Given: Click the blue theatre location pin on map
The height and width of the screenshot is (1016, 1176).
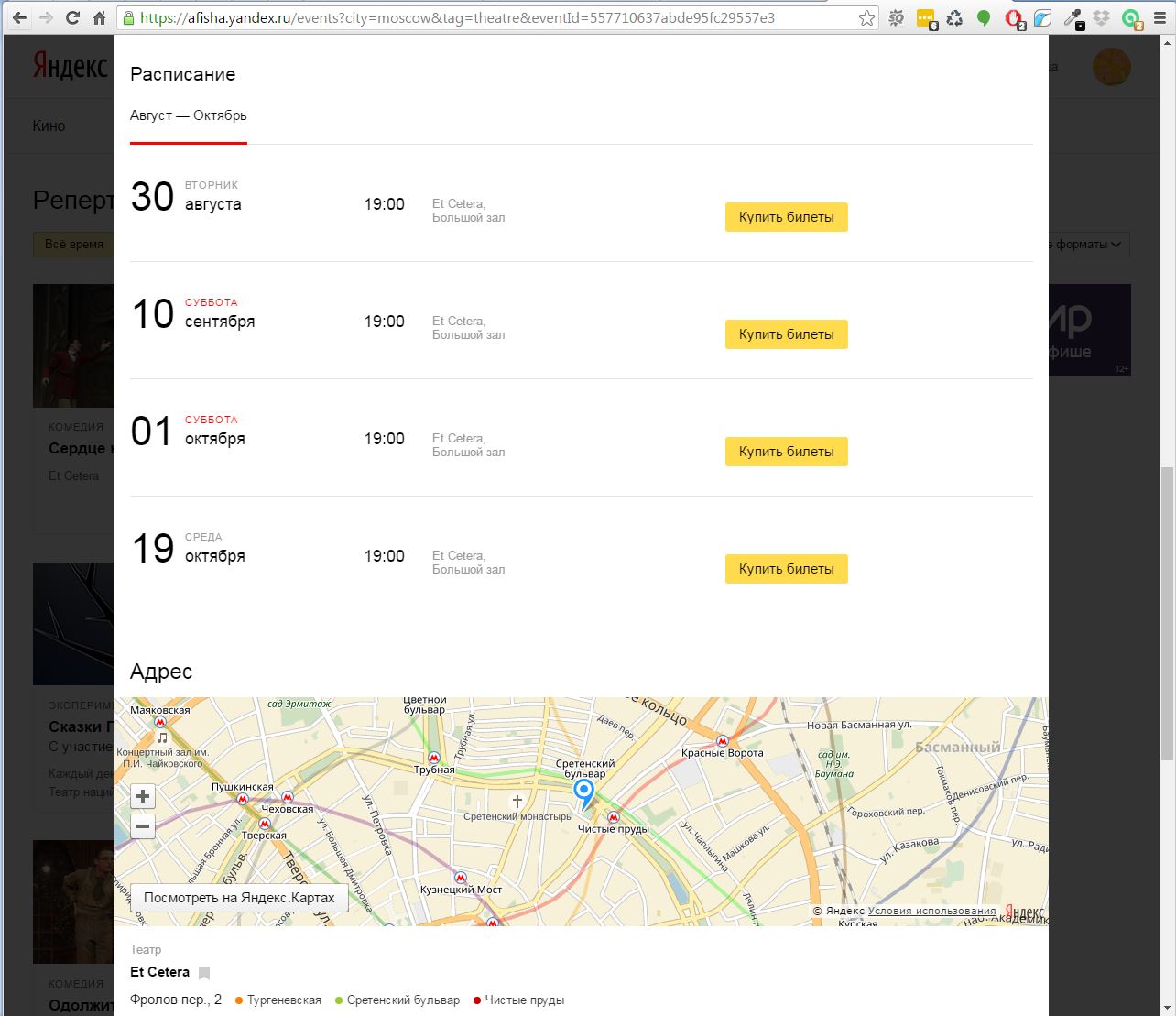Looking at the screenshot, I should (x=583, y=792).
